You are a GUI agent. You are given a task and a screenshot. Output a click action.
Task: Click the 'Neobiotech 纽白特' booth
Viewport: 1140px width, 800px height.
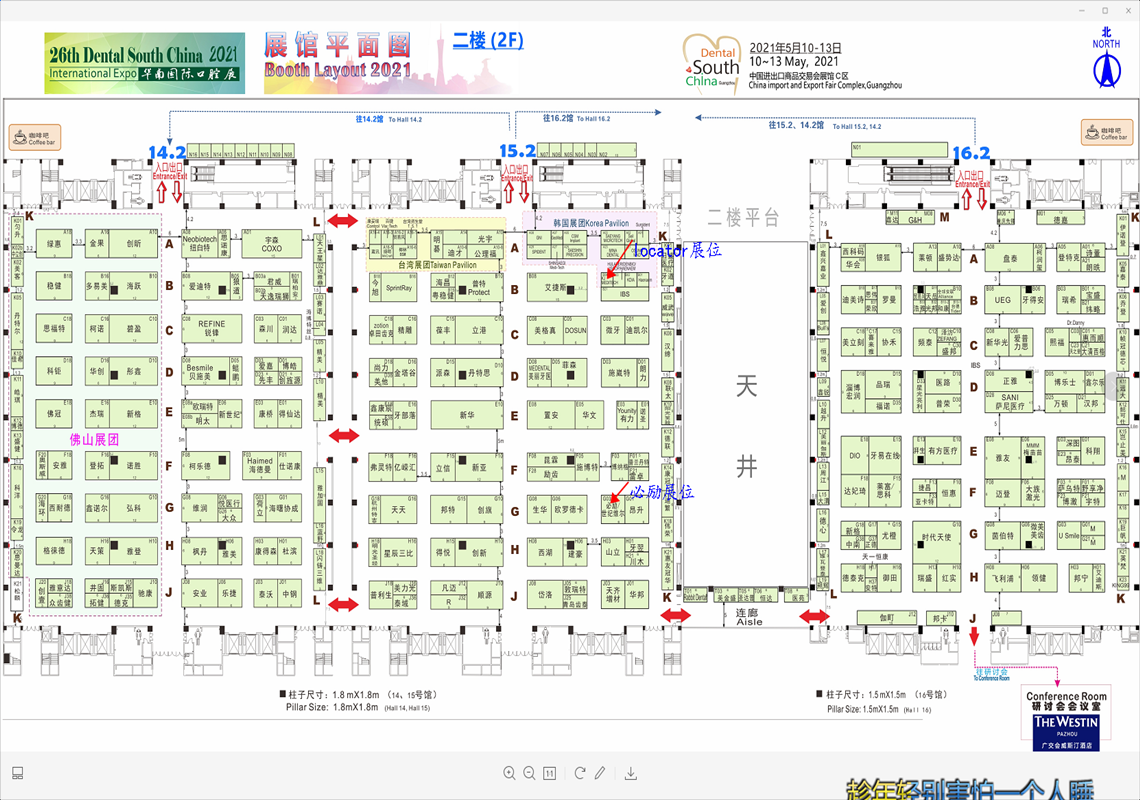199,244
